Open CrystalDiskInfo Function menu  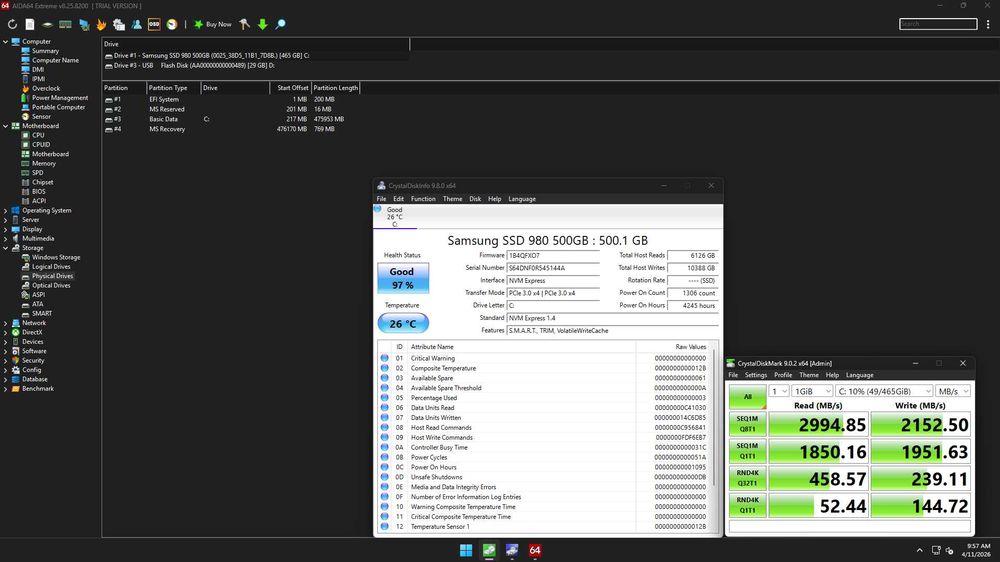tap(423, 199)
